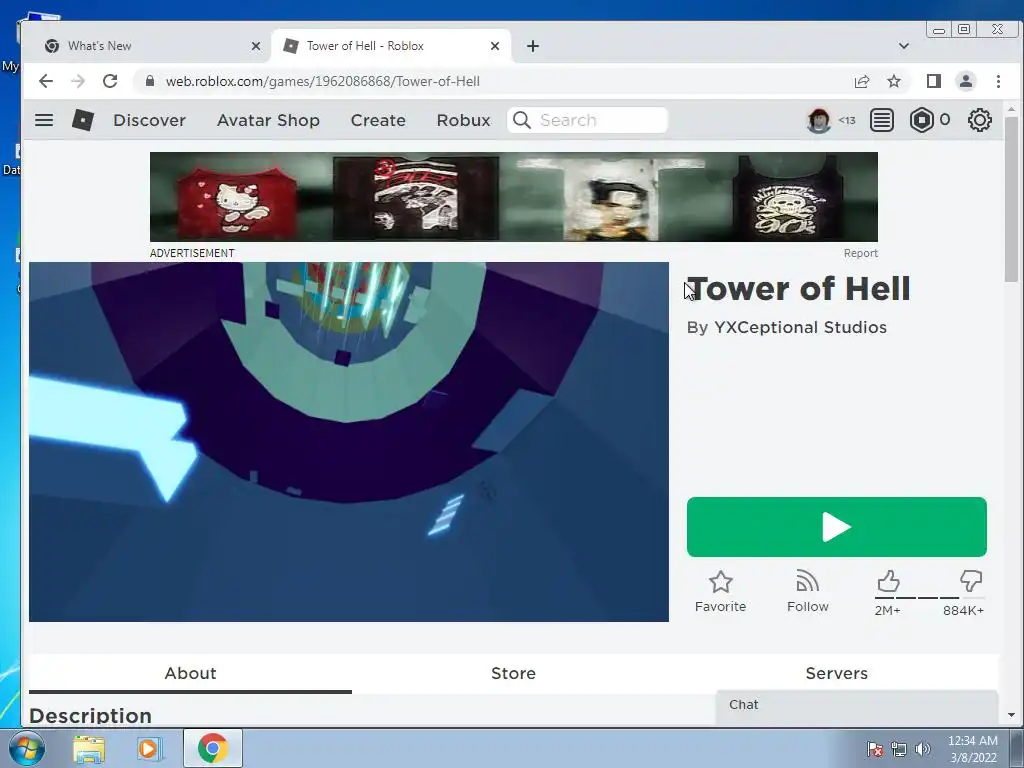Screen dimensions: 1024x768
Task: Click the clothing advertisement banner
Action: pos(514,197)
